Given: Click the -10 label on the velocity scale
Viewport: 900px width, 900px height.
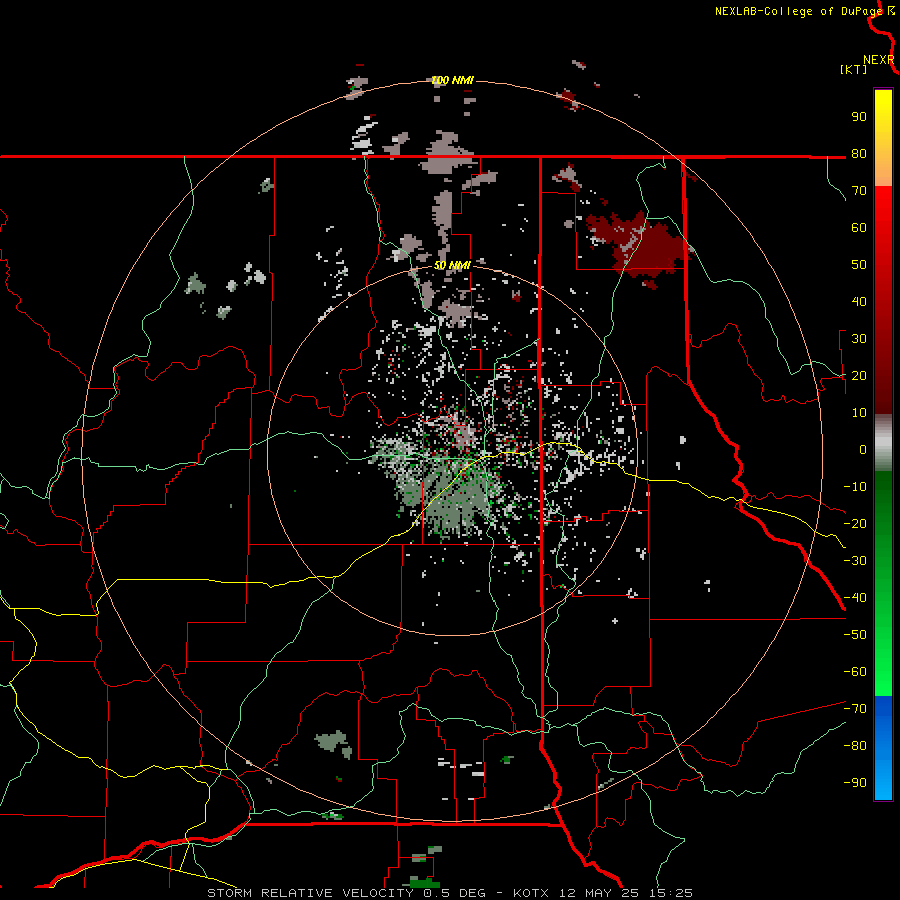Looking at the screenshot, I should coord(855,487).
